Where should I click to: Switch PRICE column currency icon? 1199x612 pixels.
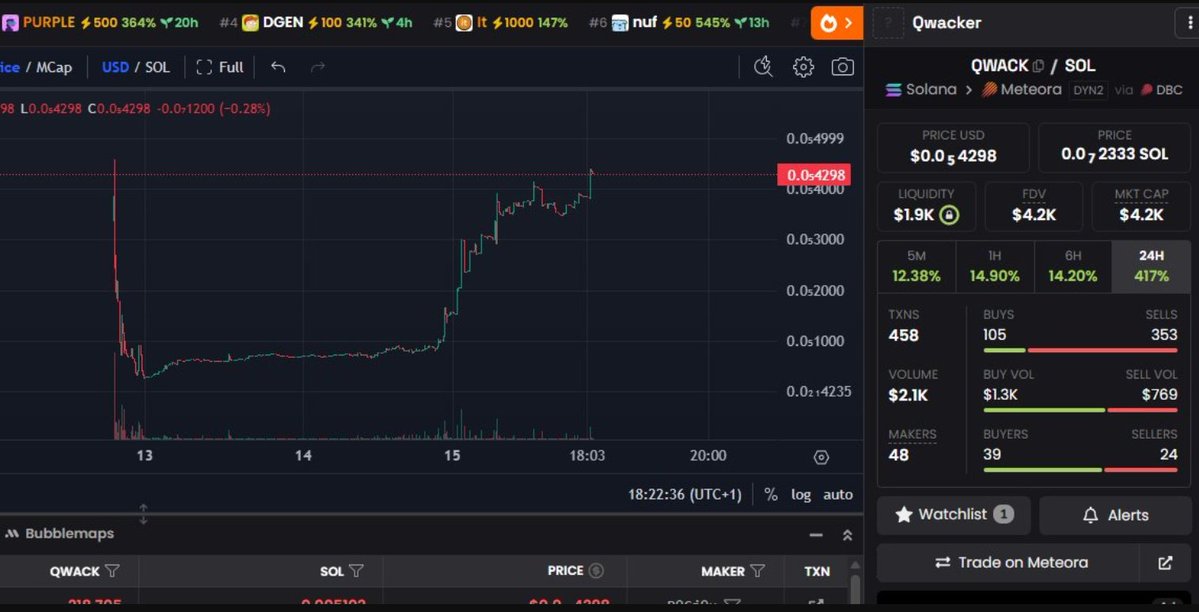click(x=596, y=571)
